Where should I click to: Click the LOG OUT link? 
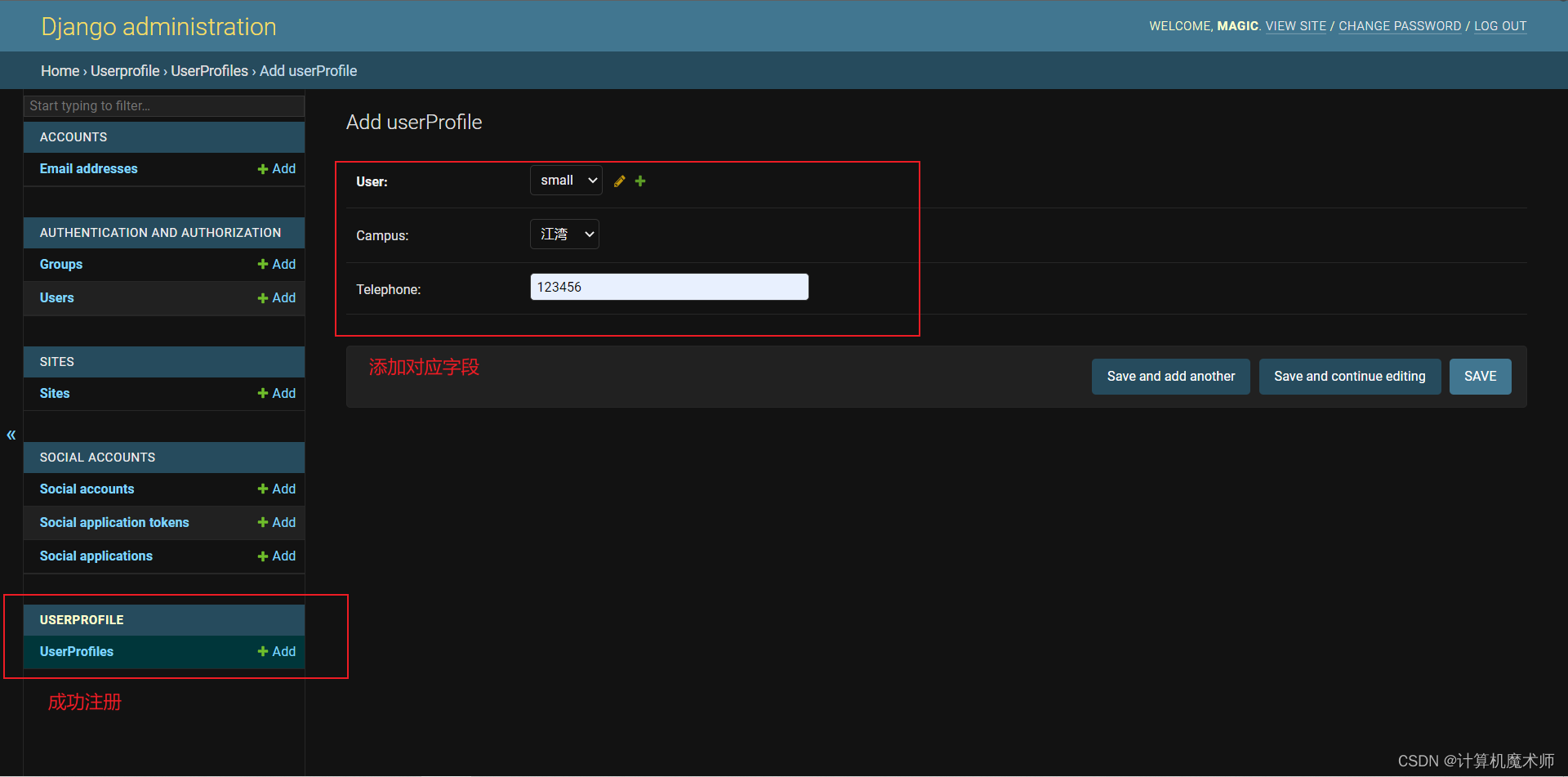point(1500,26)
